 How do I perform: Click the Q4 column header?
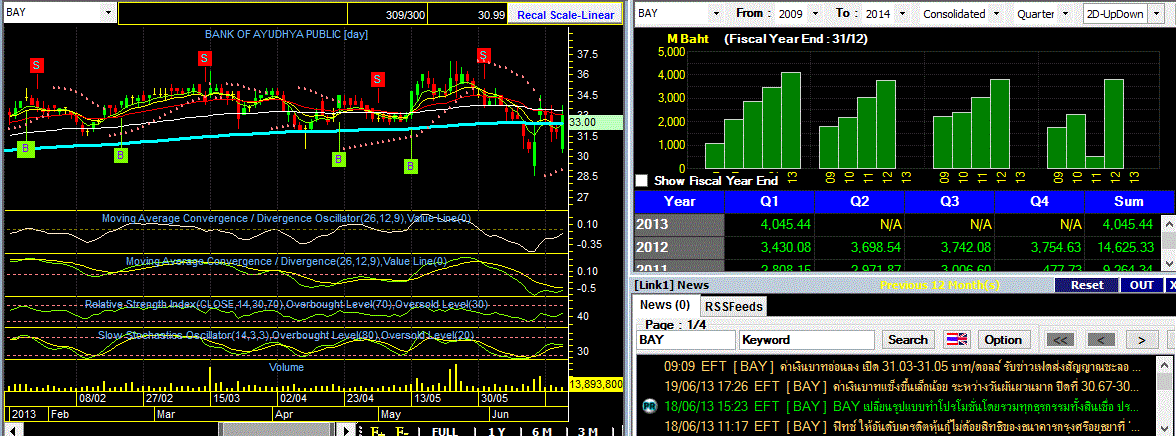point(1040,201)
